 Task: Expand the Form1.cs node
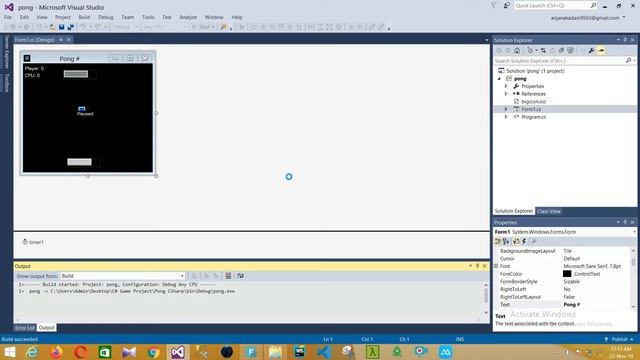pos(506,109)
